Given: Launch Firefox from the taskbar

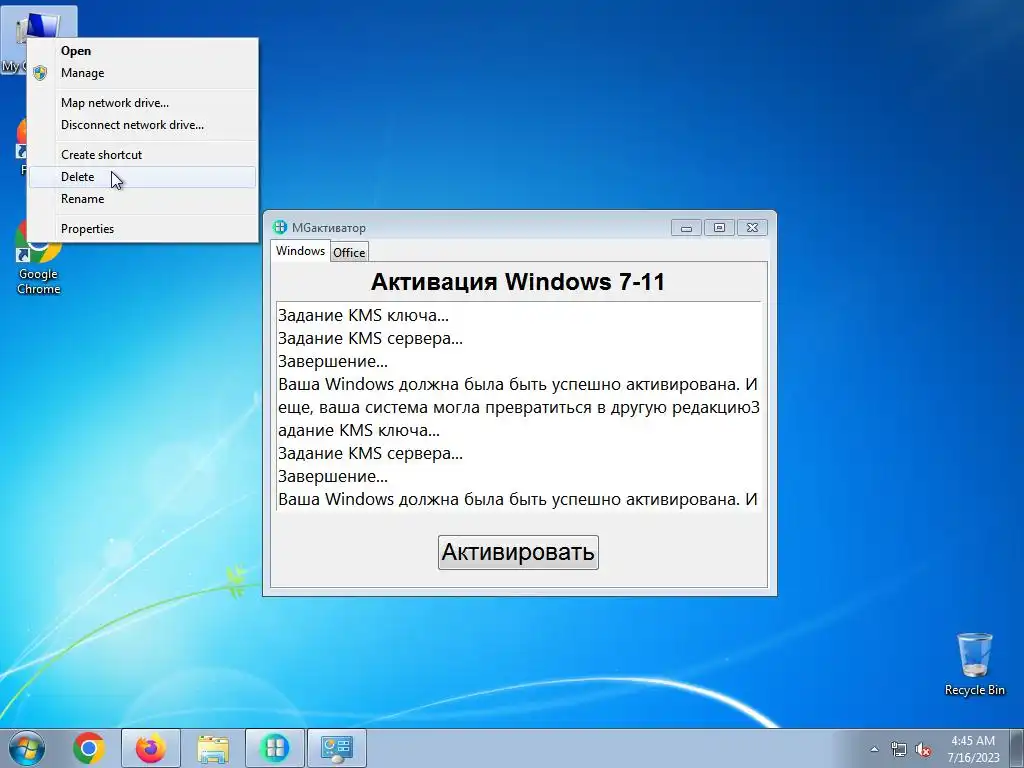Looking at the screenshot, I should (151, 748).
